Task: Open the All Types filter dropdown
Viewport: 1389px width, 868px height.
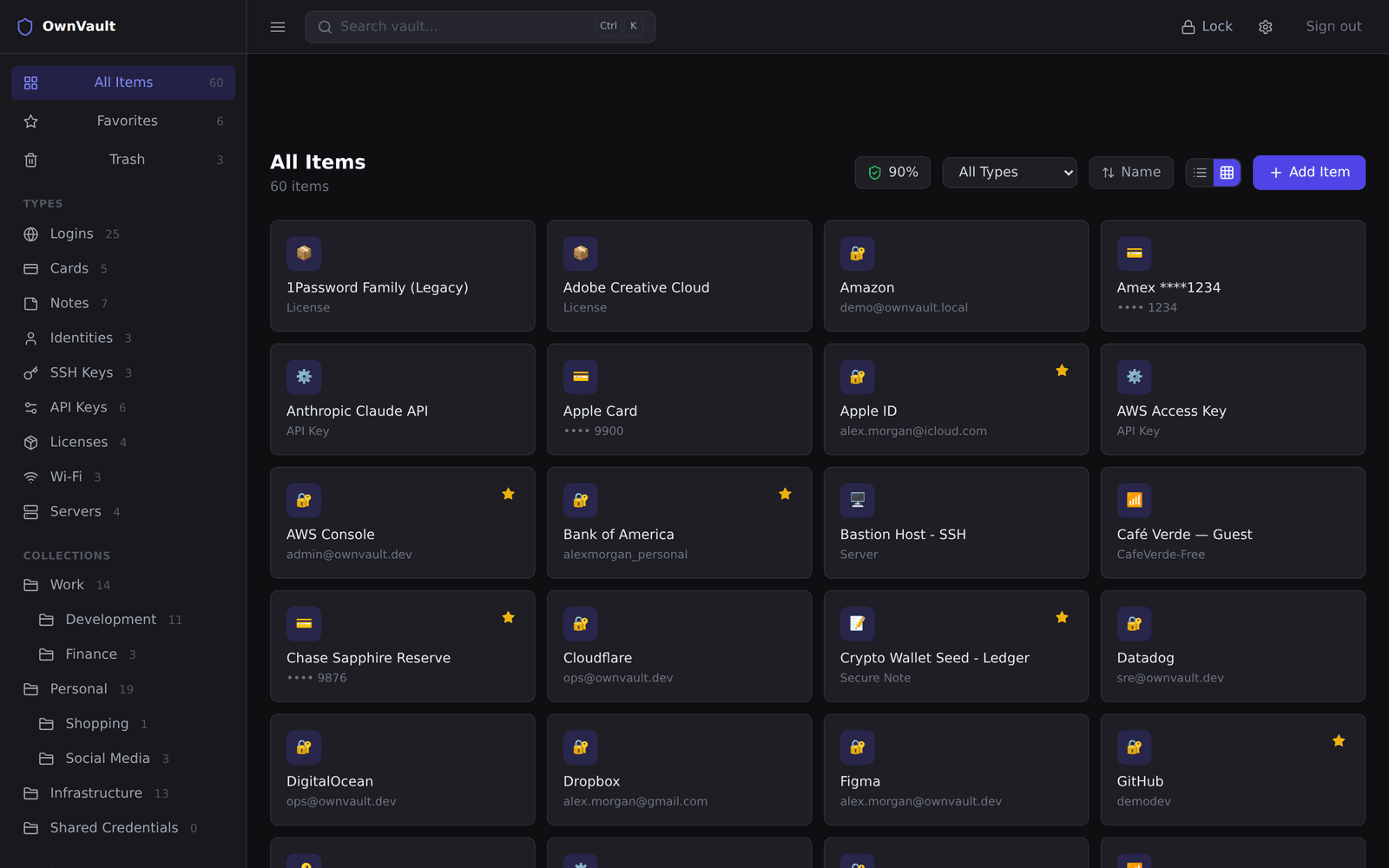Action: (x=1010, y=173)
